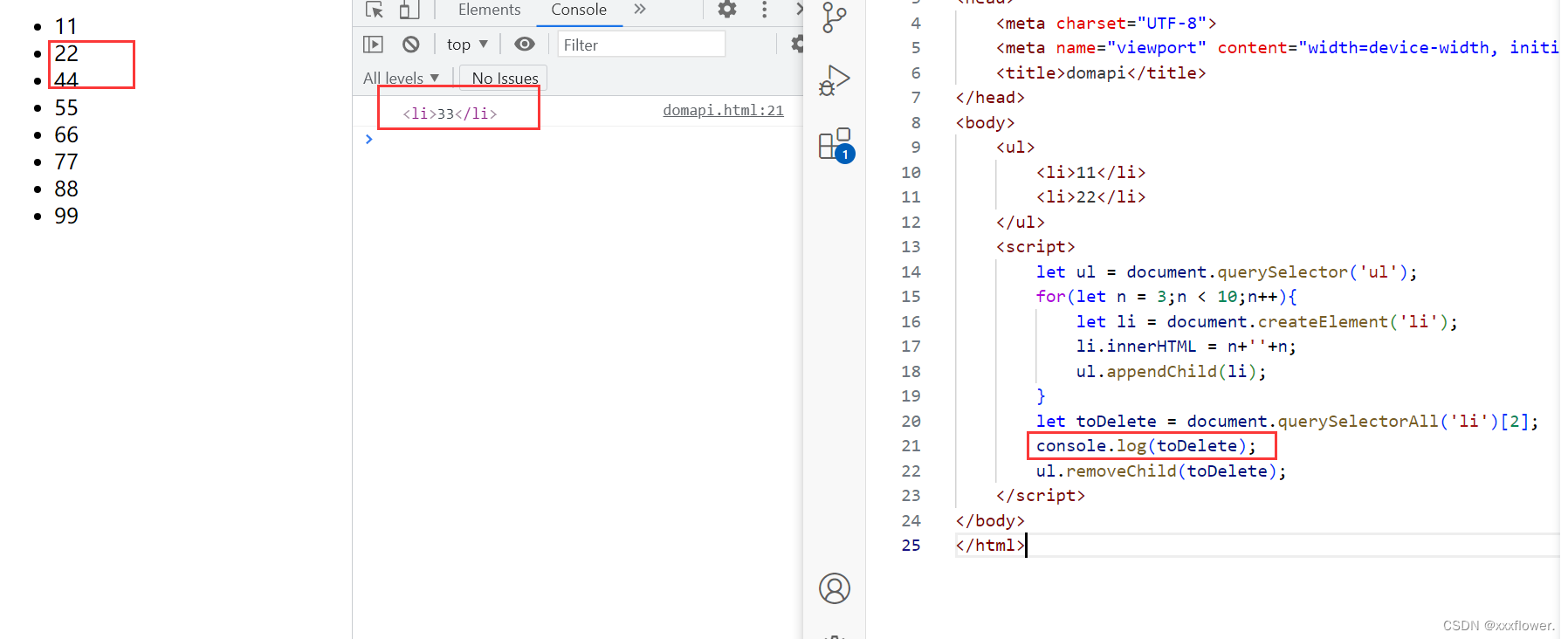Click the </head> closing tag line
The height and width of the screenshot is (639, 1568).
click(x=990, y=98)
